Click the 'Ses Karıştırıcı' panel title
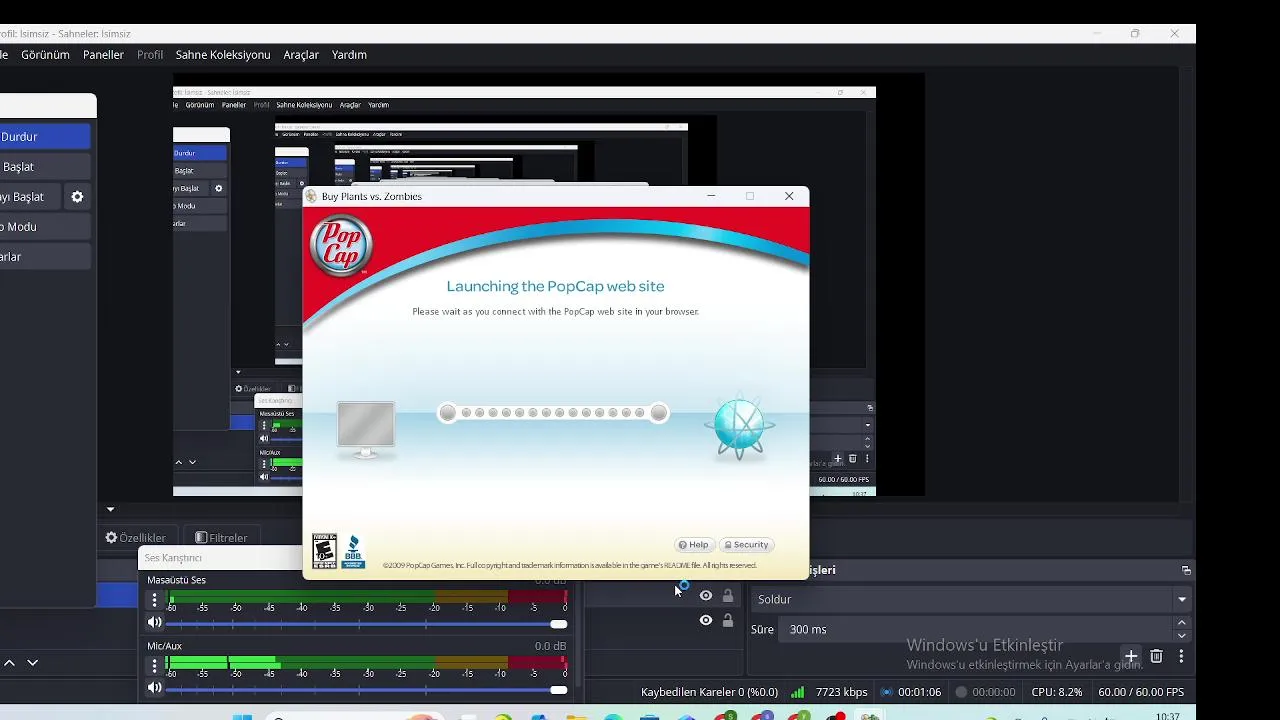Image resolution: width=1280 pixels, height=720 pixels. pos(173,558)
